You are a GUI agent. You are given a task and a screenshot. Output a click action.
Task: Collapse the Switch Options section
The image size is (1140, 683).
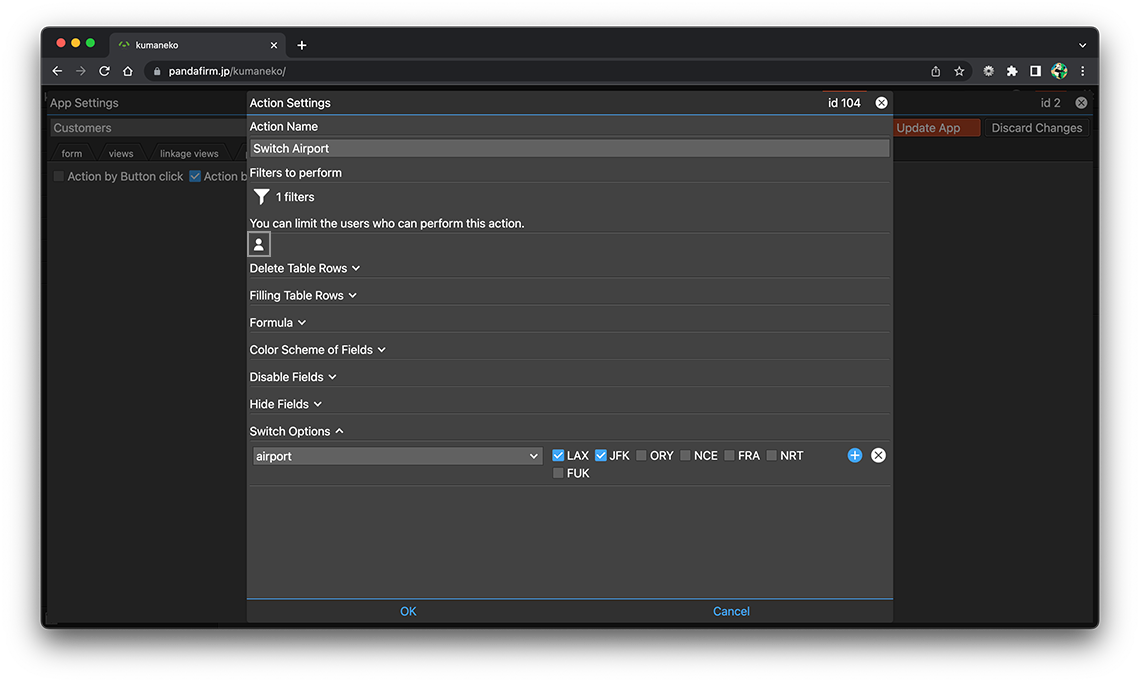(296, 432)
